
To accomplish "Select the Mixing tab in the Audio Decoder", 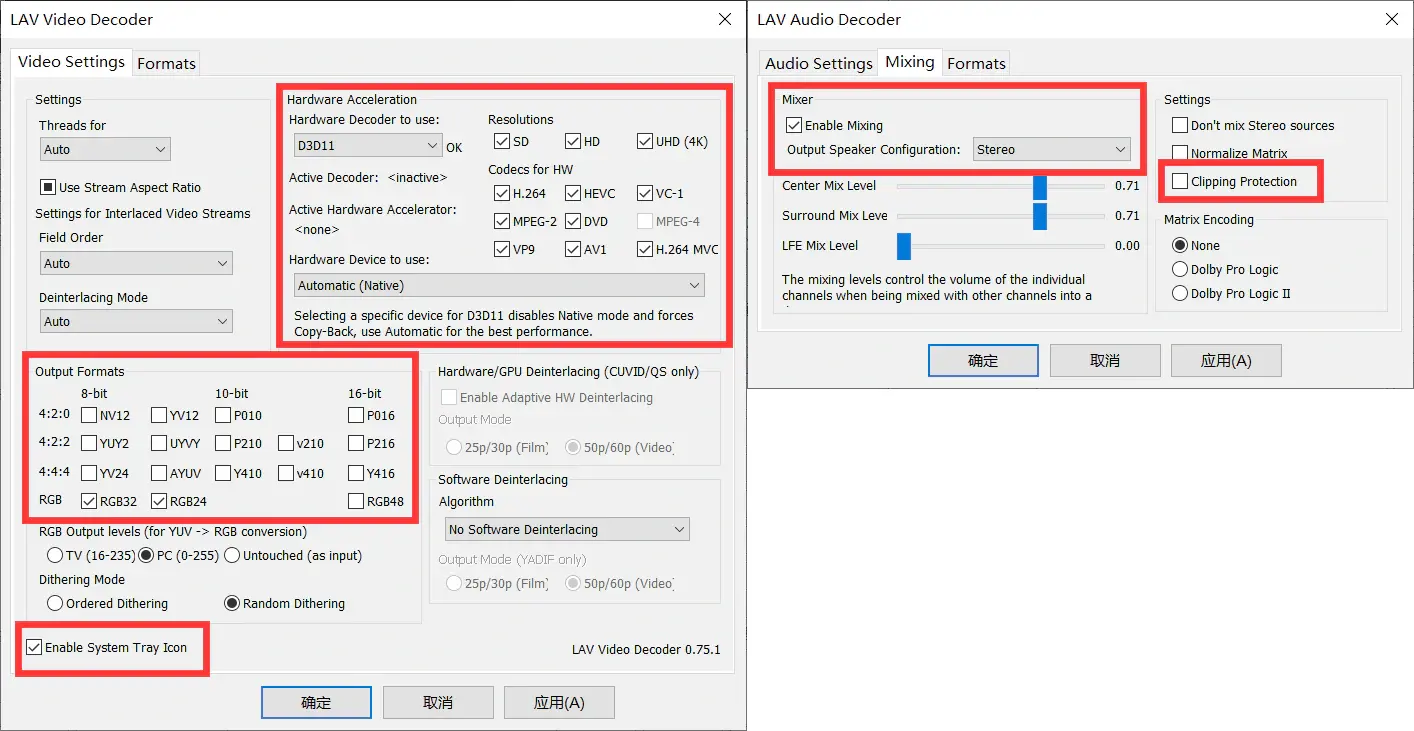I will click(x=909, y=61).
